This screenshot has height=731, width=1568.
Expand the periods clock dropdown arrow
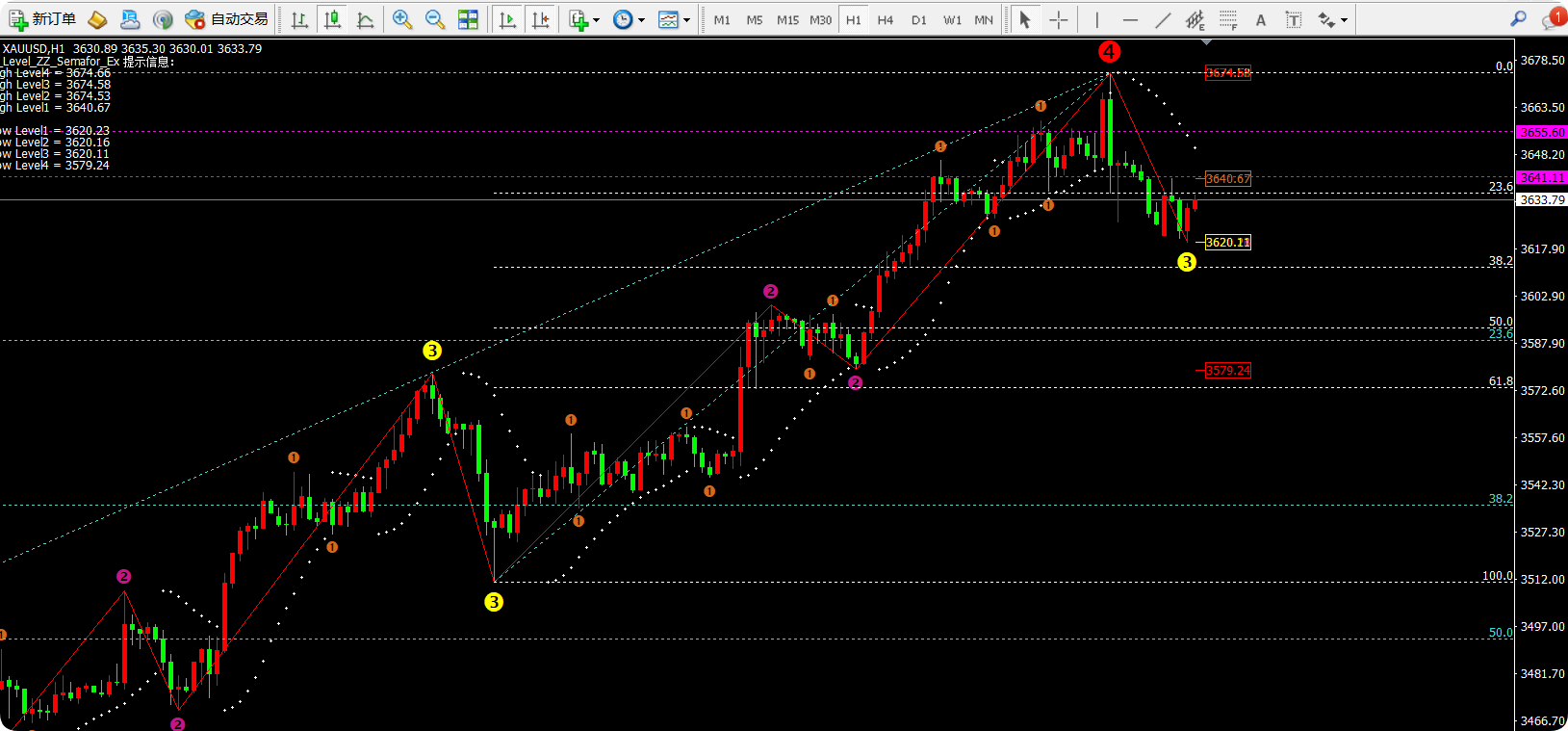(x=641, y=20)
